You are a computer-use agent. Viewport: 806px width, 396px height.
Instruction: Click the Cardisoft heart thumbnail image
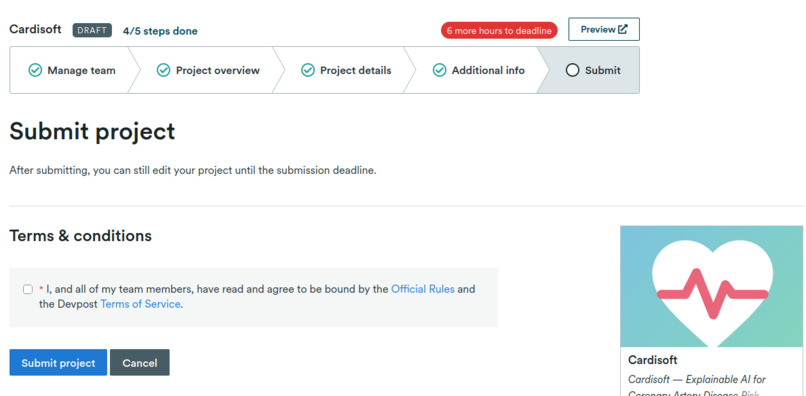pyautogui.click(x=711, y=286)
